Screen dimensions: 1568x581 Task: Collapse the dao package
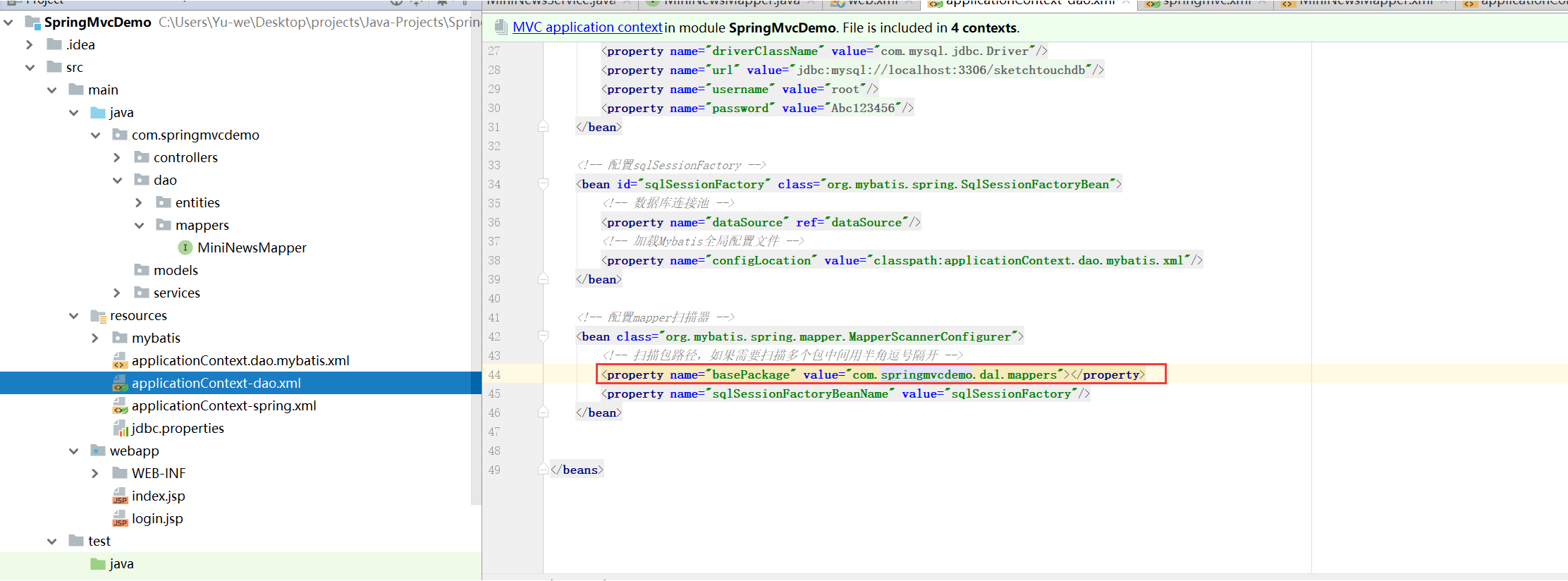tap(117, 180)
